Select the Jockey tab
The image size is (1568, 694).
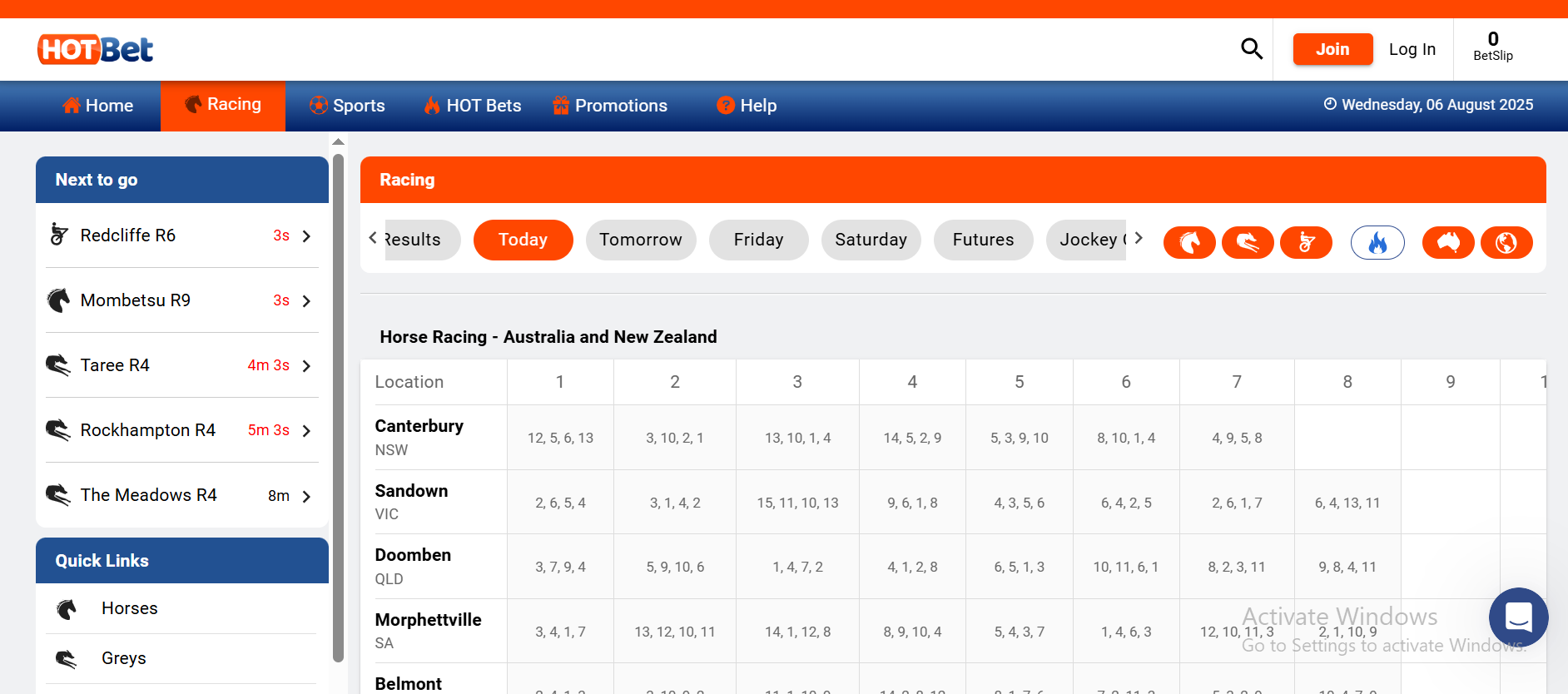[1086, 240]
